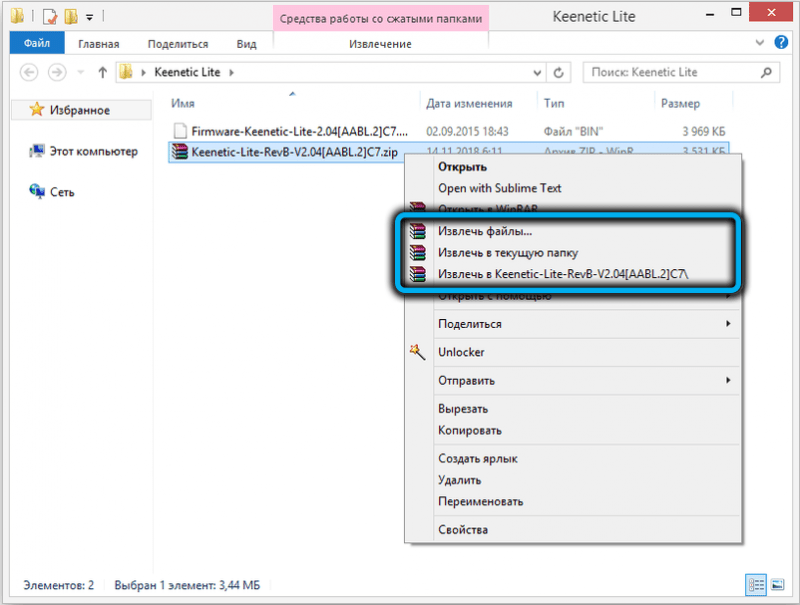This screenshot has height=605, width=800.
Task: Choose Поделиться in the context menu
Action: point(572,323)
